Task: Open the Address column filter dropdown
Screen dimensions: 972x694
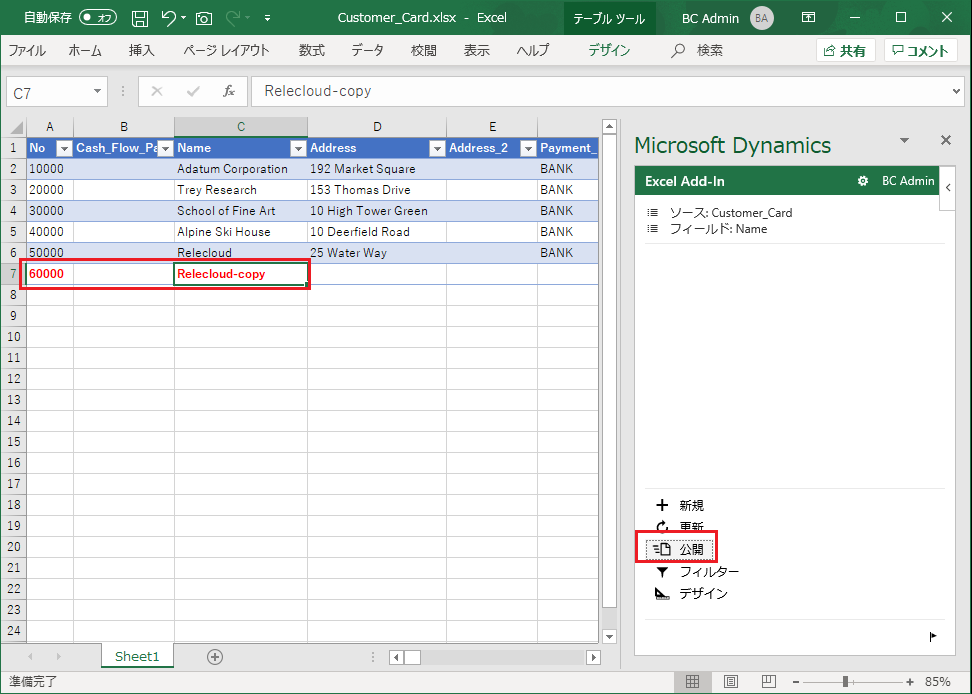Action: point(438,148)
